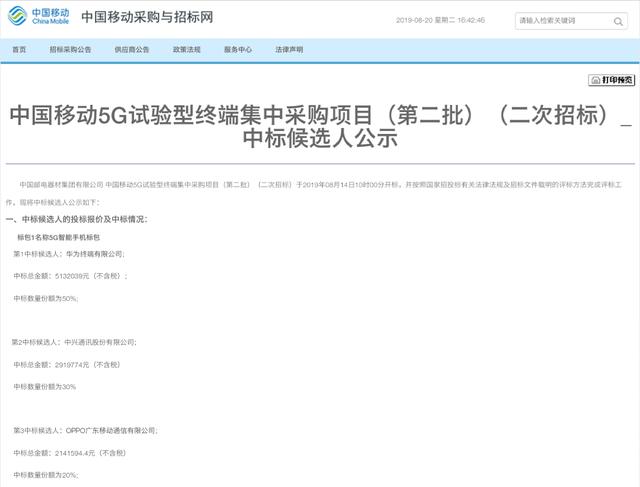Screen dimensions: 640x487
Task: Select the line 中标数量份额为20%
Action: (46, 475)
